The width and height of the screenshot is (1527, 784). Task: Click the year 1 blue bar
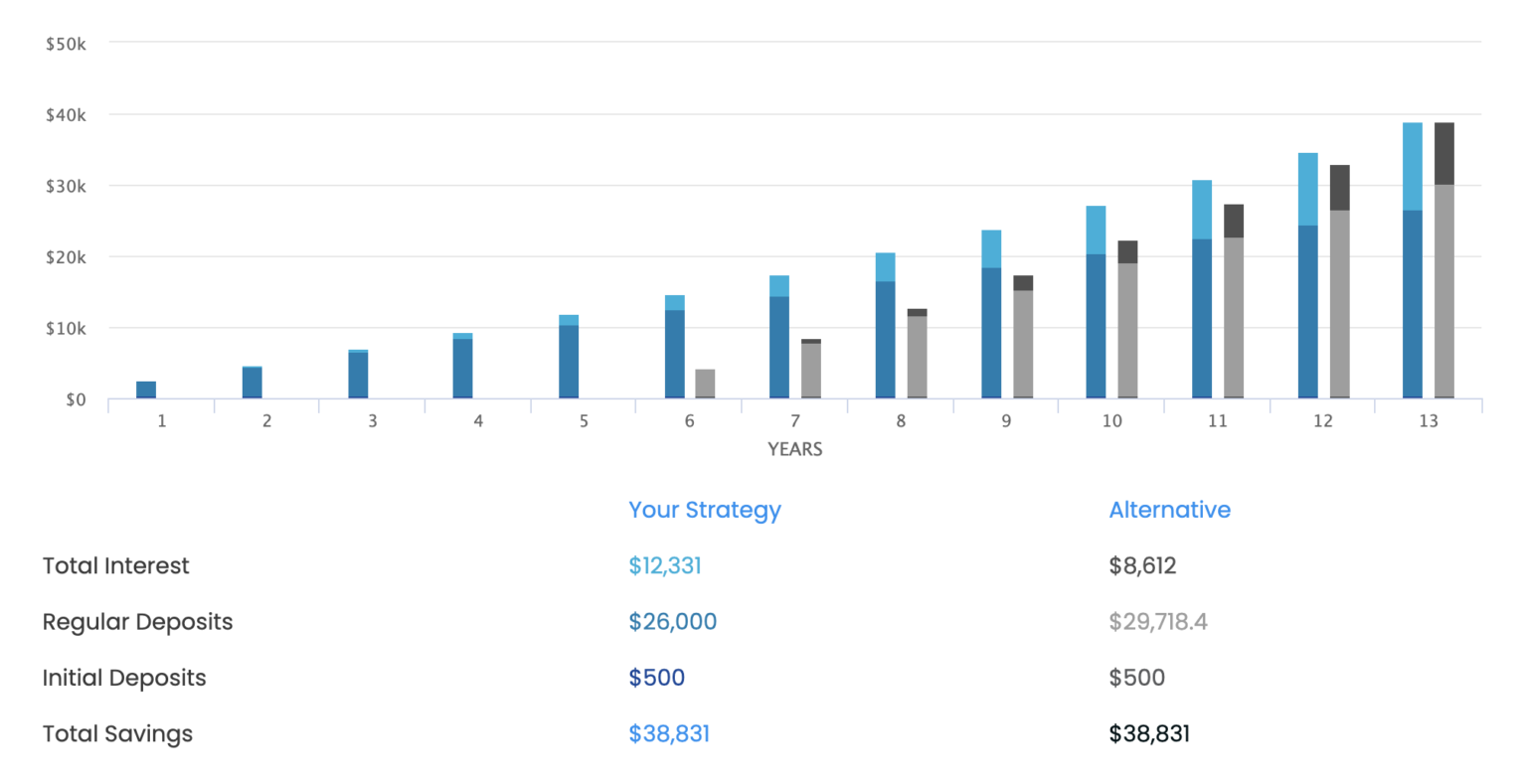point(146,390)
